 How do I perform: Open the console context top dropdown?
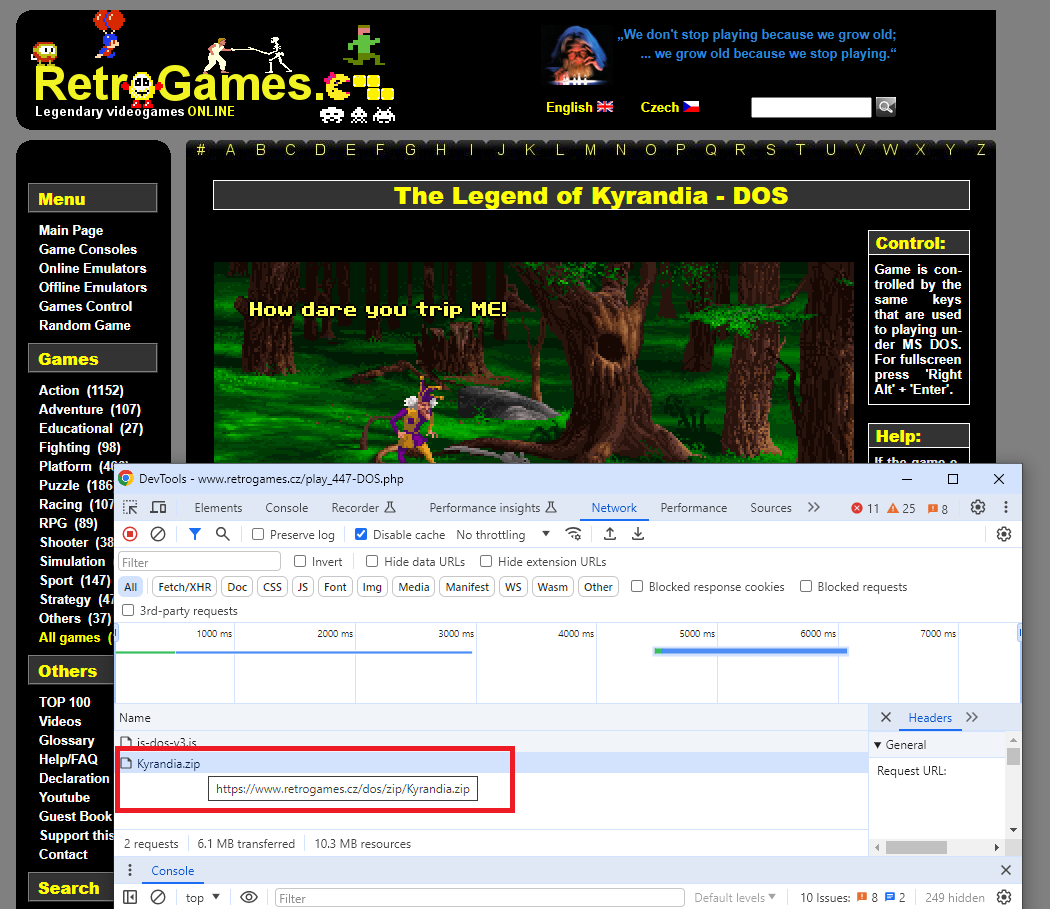(203, 898)
